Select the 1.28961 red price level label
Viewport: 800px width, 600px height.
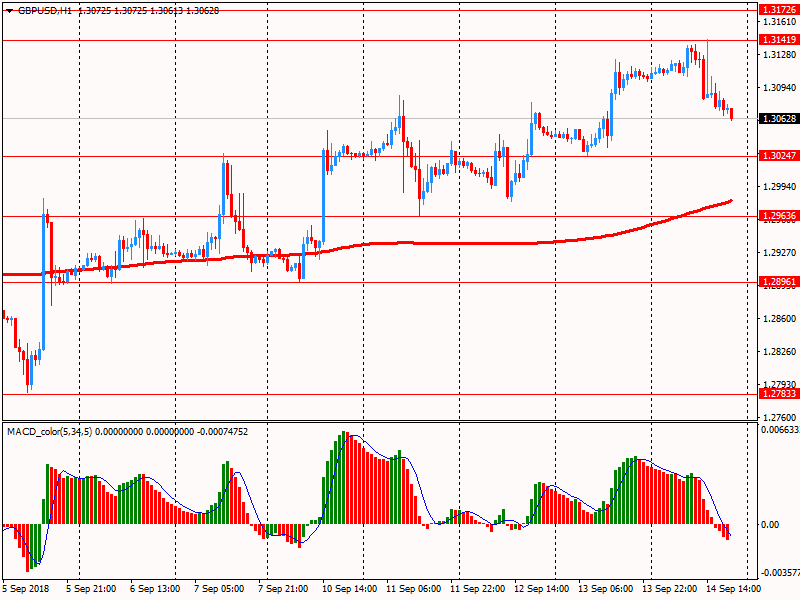779,282
